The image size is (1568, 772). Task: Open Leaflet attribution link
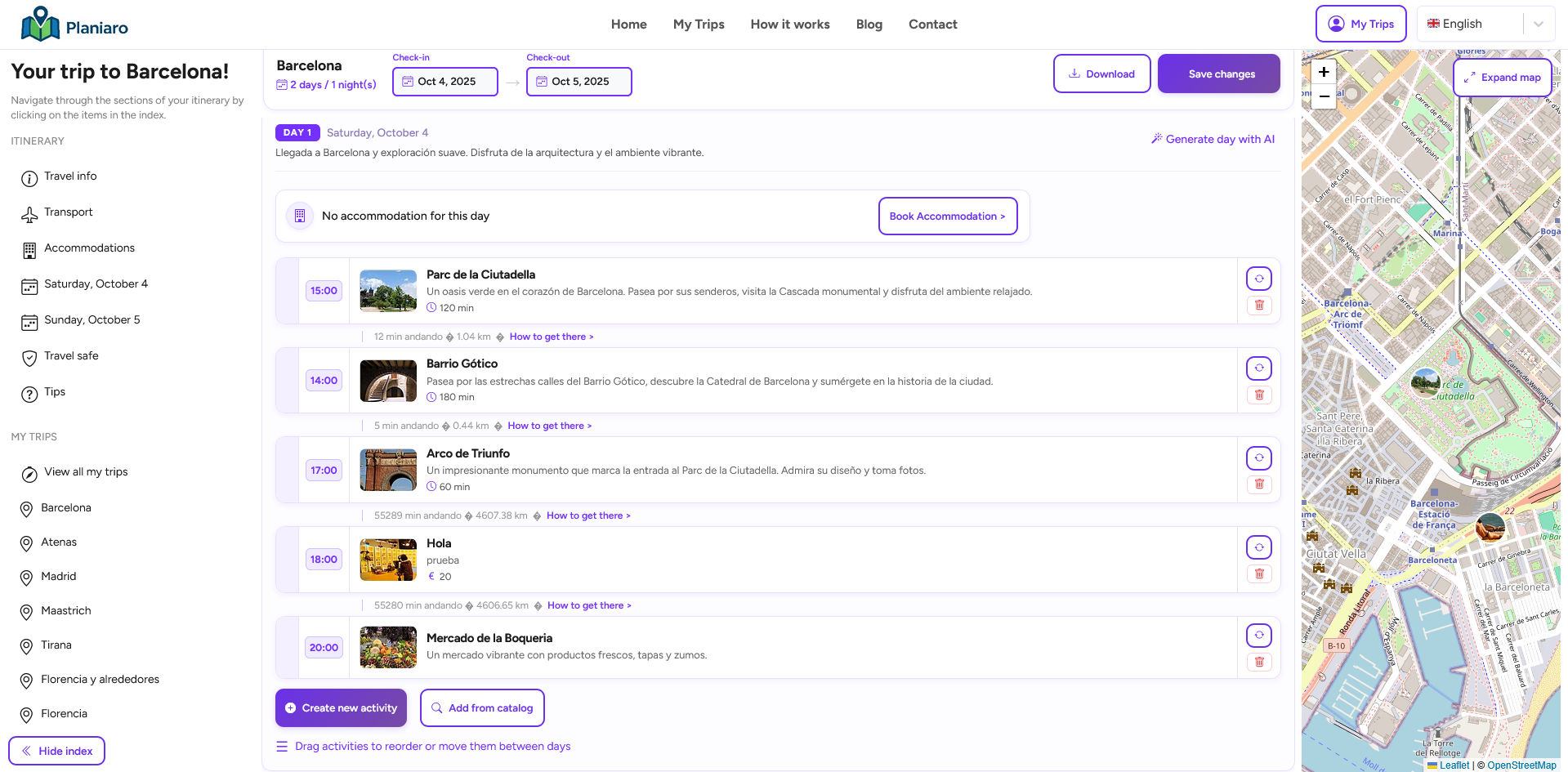coord(1454,765)
